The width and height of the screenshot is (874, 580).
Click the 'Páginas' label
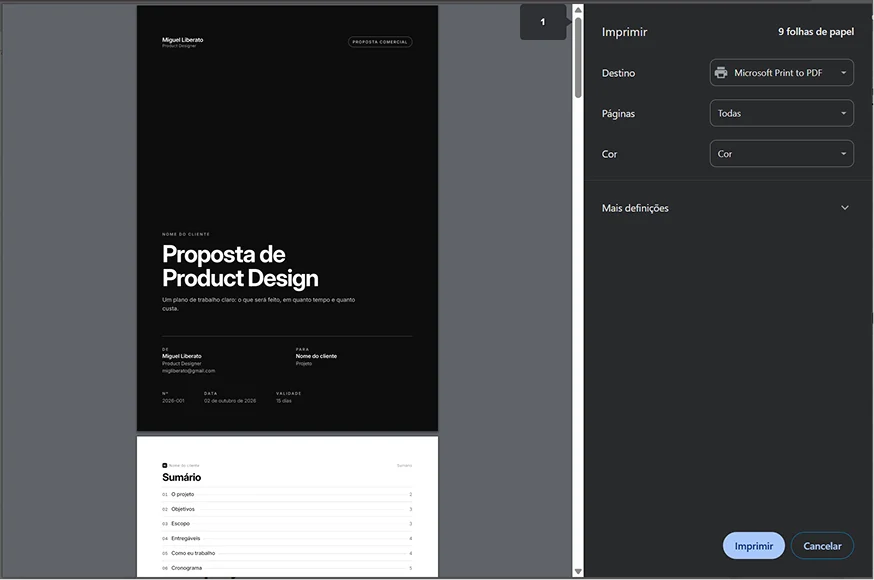coord(618,114)
